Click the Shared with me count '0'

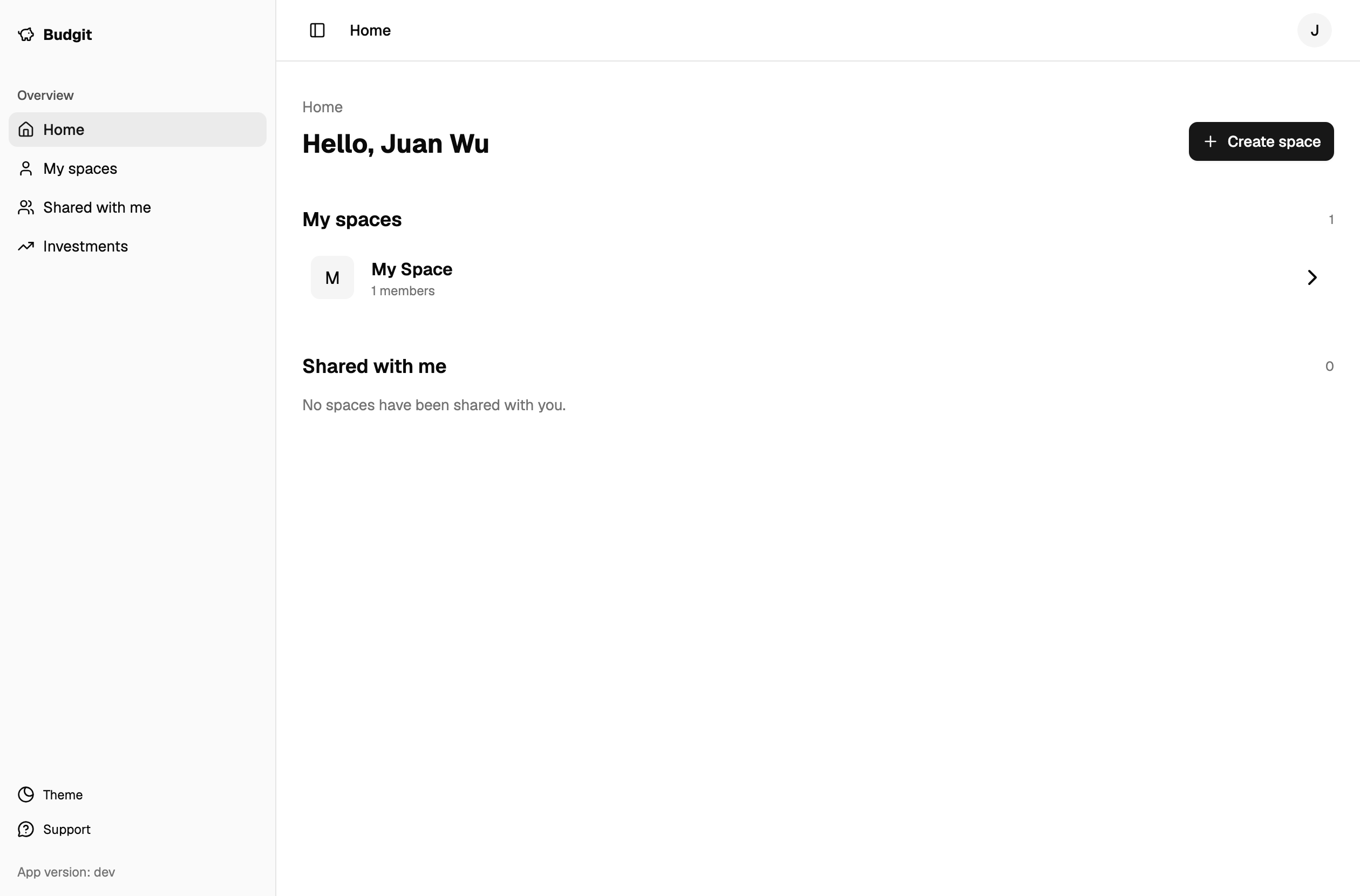tap(1329, 366)
